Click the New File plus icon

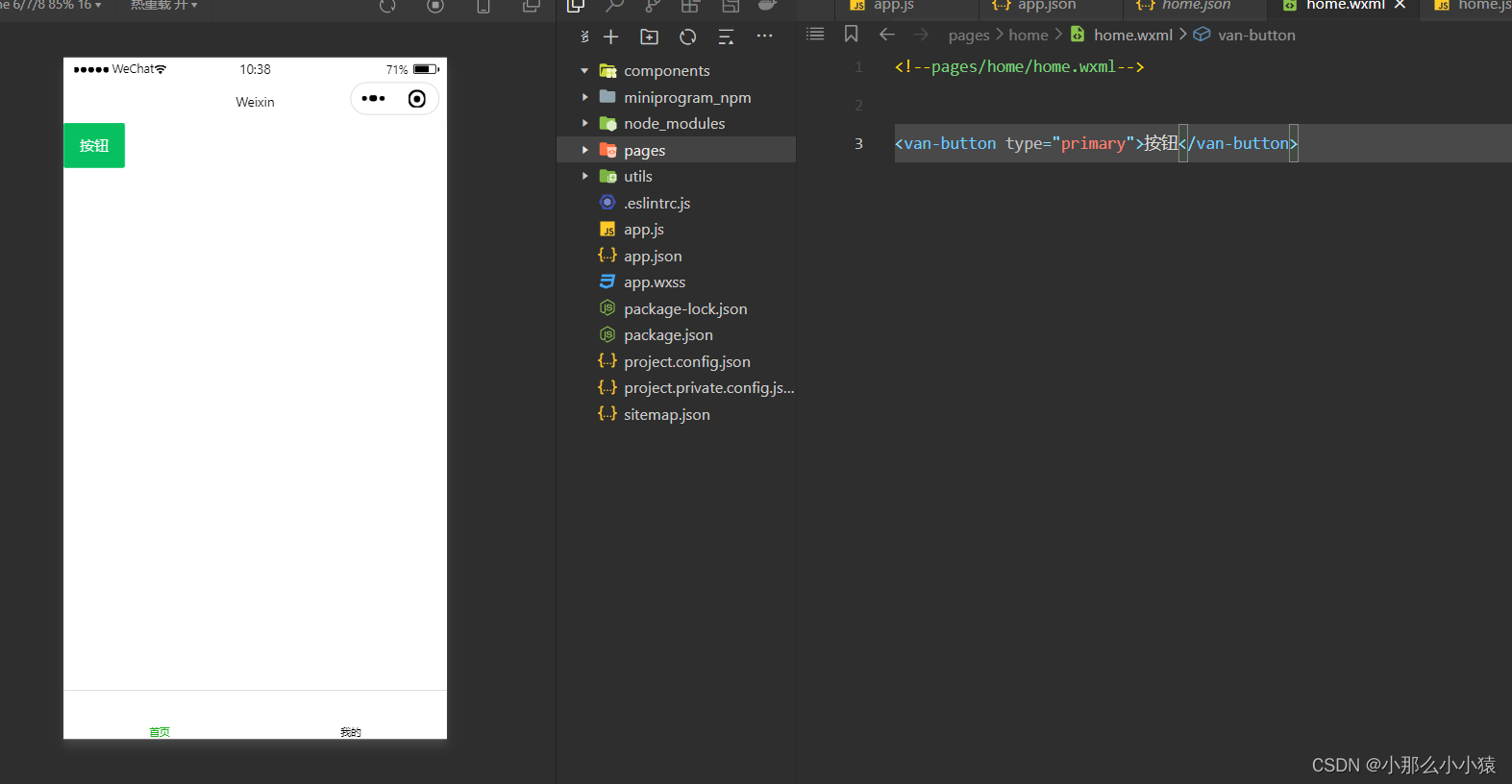(x=610, y=37)
